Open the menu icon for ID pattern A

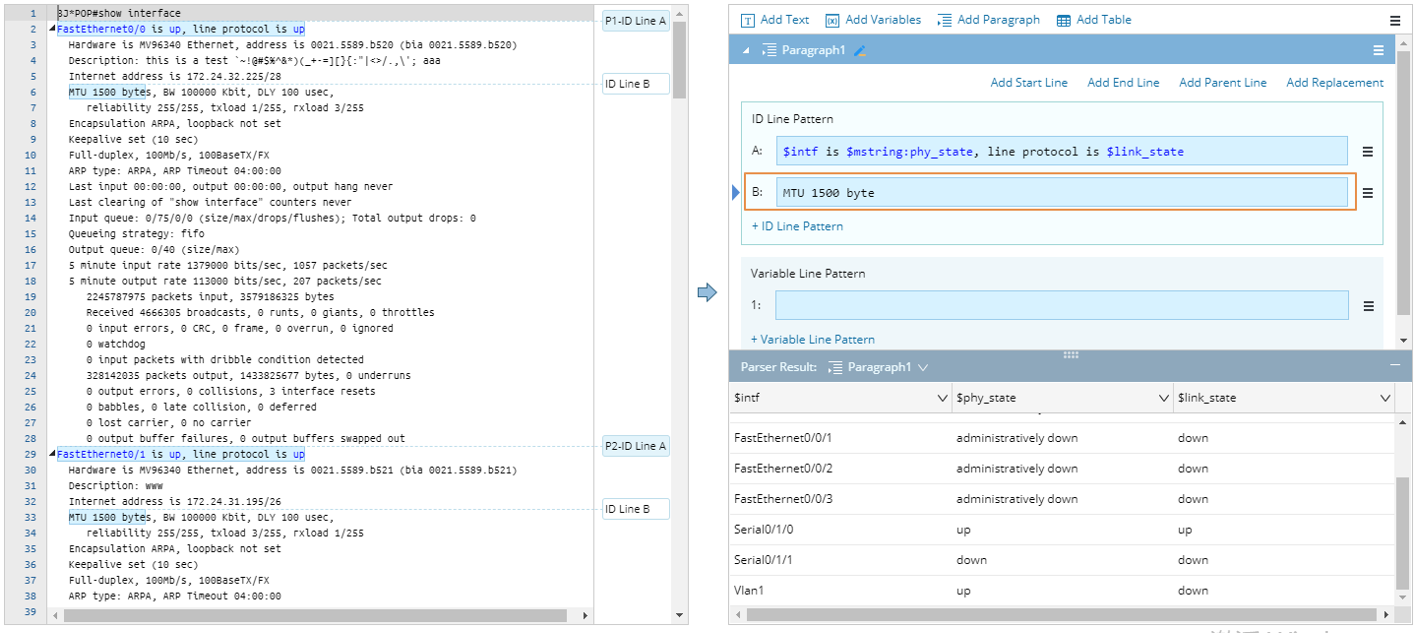(x=1368, y=152)
